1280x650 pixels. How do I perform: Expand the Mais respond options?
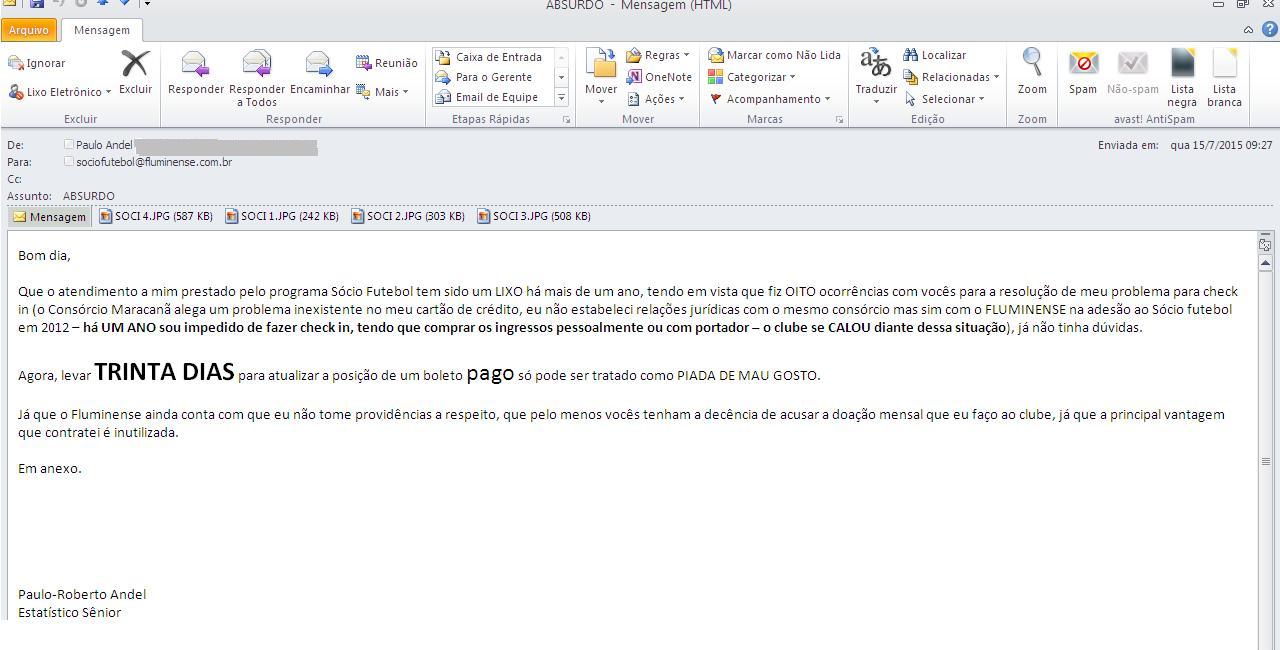(382, 92)
